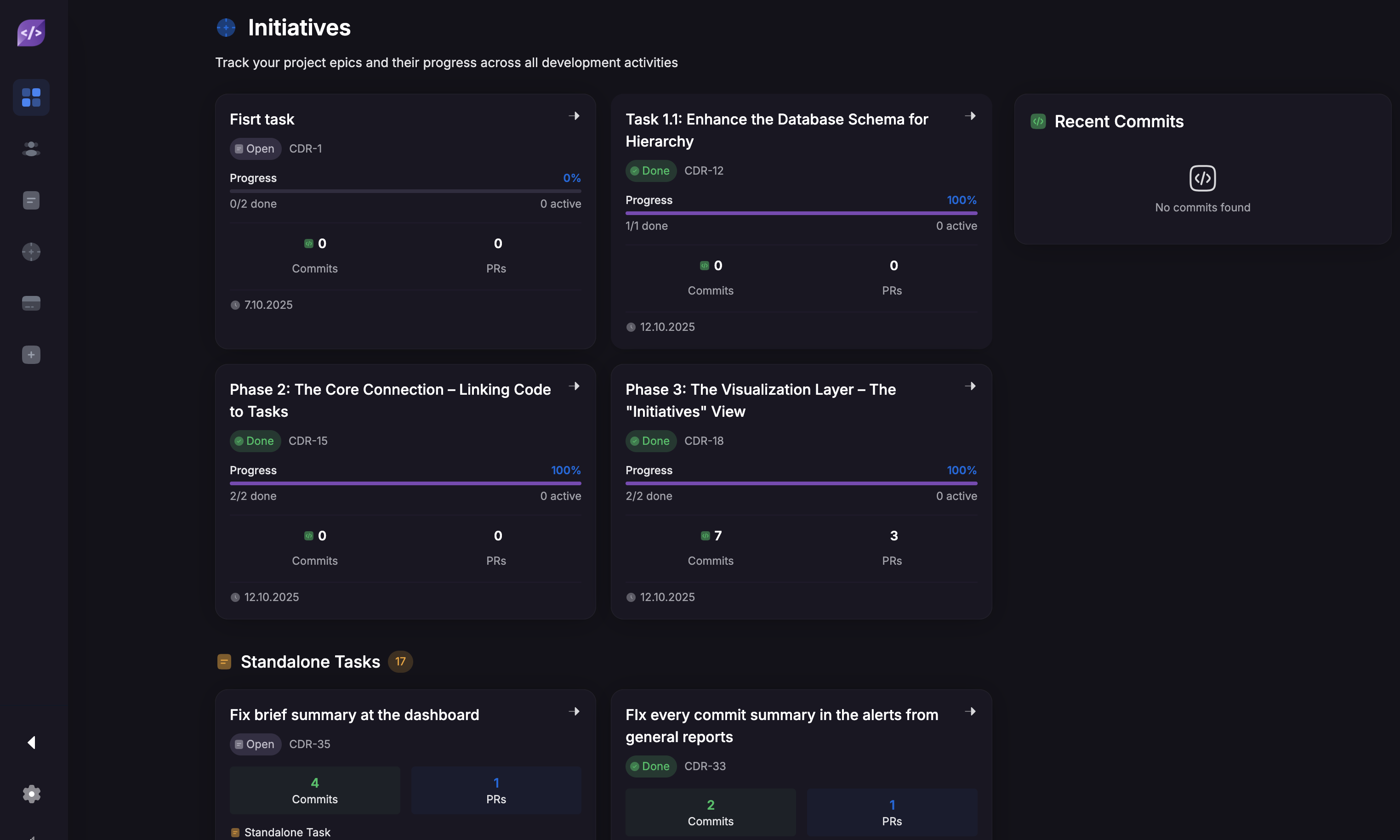This screenshot has width=1400, height=840.
Task: Open Task 1.1 Database Schema arrow
Action: coord(970,116)
